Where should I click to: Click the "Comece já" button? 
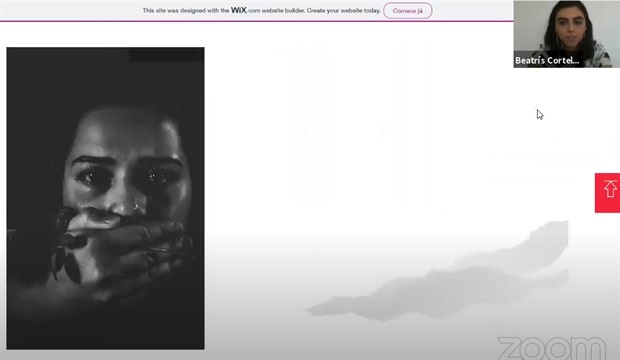408,11
